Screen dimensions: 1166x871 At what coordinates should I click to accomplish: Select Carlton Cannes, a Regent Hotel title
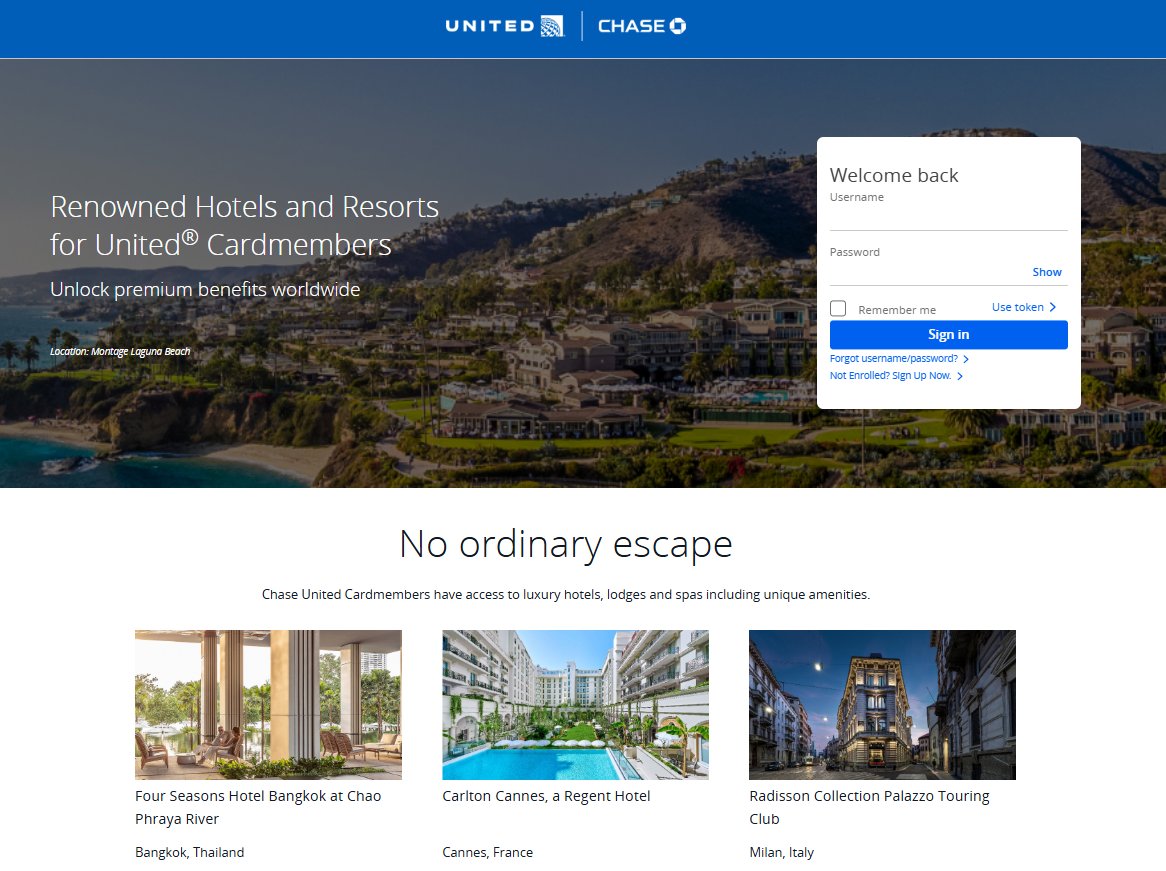tap(546, 796)
